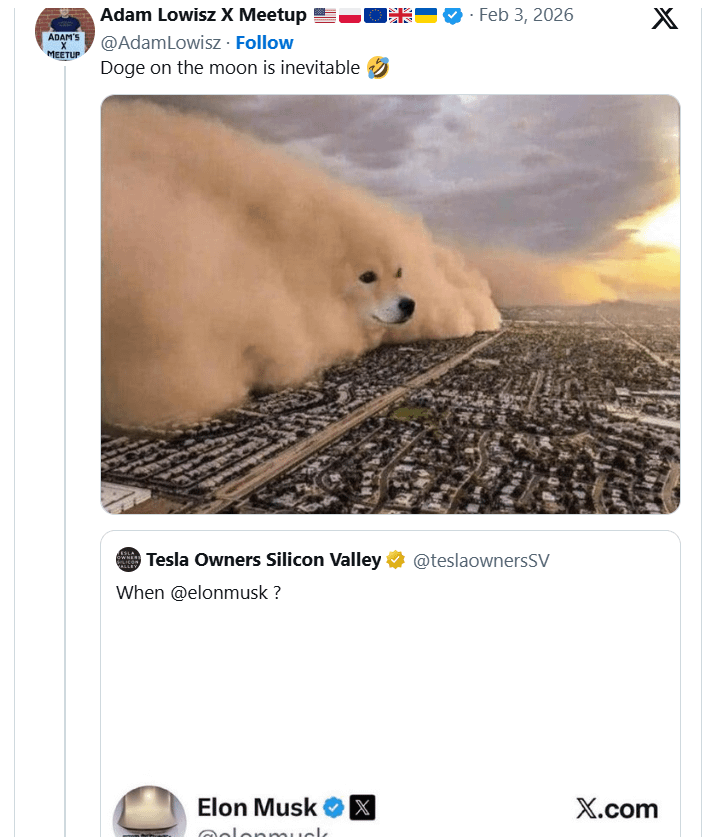This screenshot has width=717, height=837.
Task: Click the X logo in the top-right corner
Action: 664,18
